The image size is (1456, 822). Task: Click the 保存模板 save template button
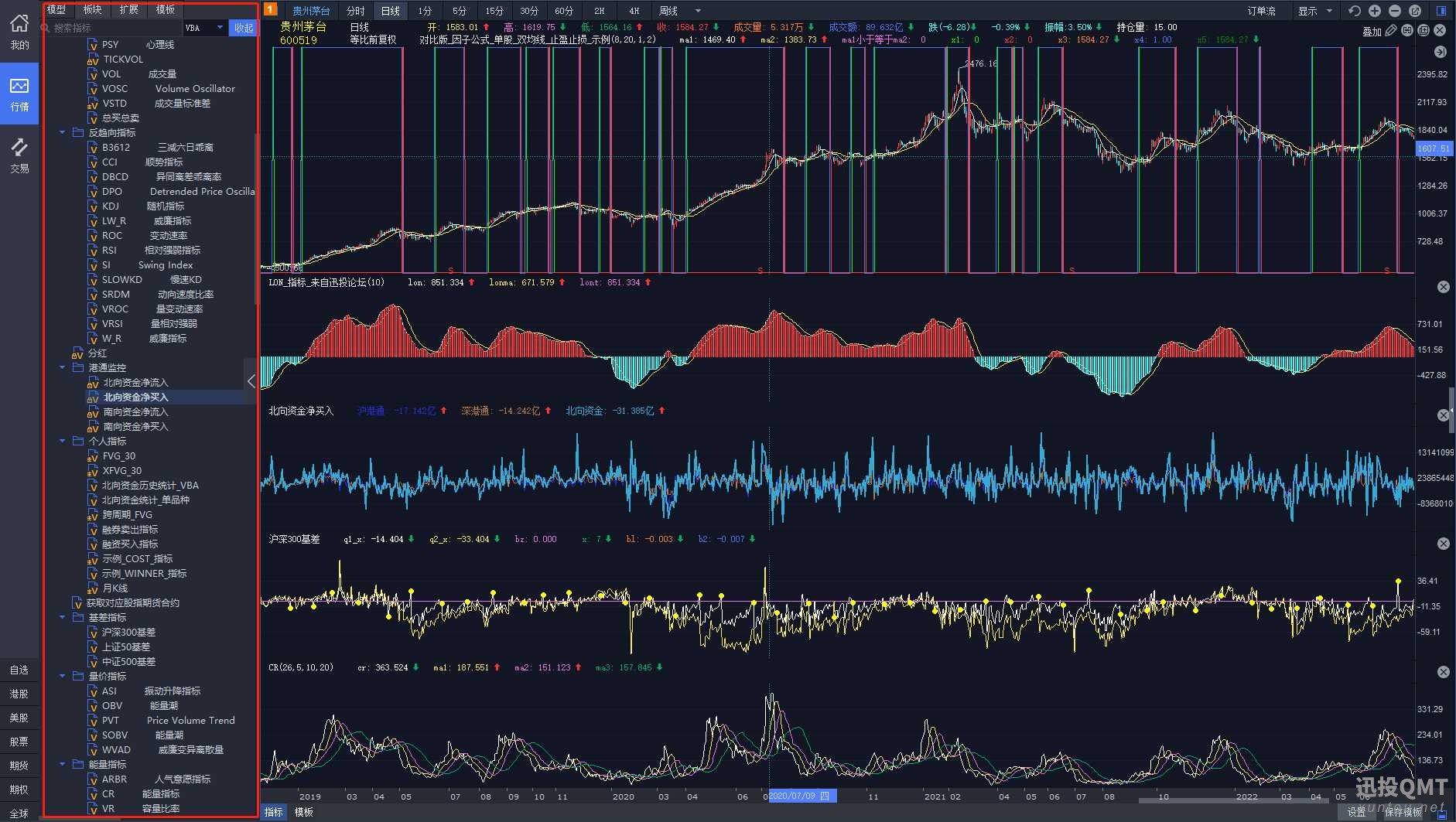1403,812
